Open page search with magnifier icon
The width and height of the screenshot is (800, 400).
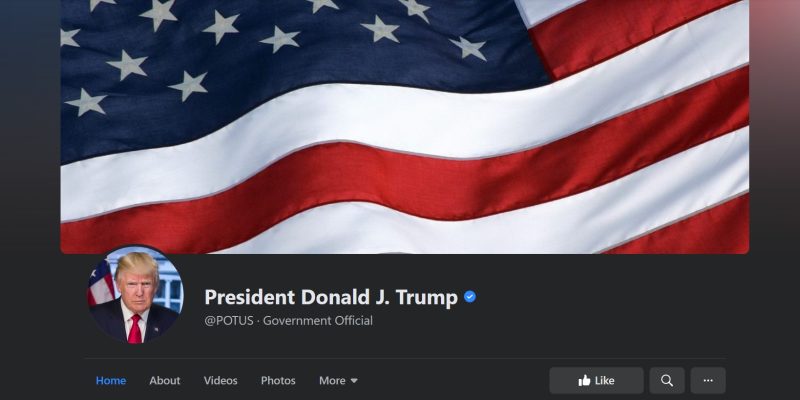coord(667,381)
